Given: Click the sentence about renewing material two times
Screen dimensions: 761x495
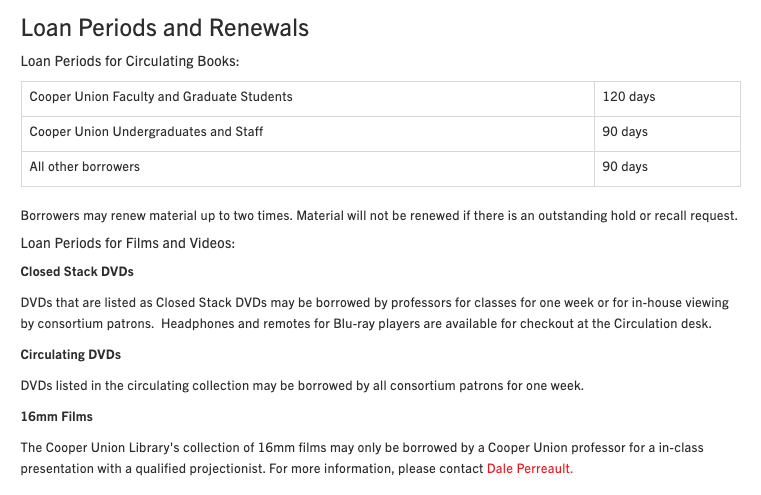Looking at the screenshot, I should [x=157, y=215].
